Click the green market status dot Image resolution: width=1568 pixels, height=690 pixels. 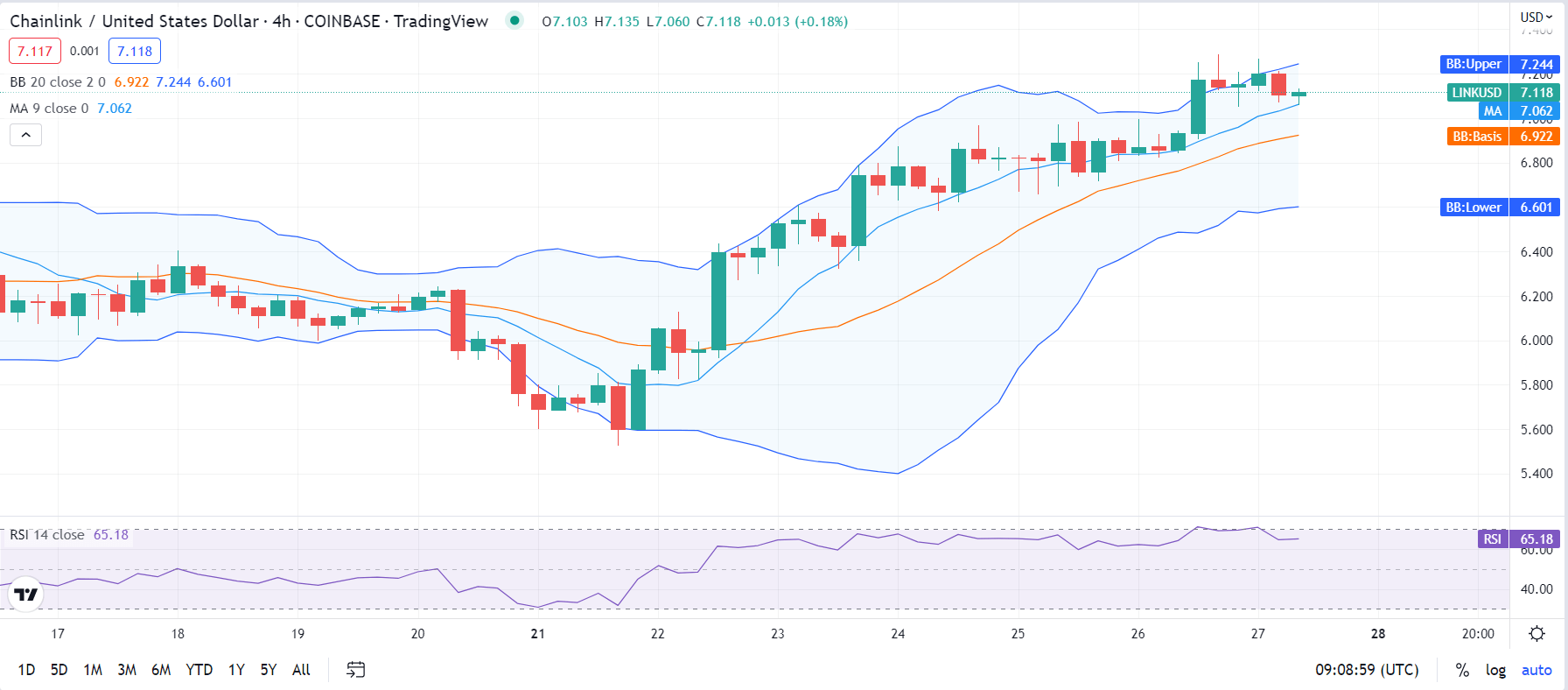coord(514,20)
